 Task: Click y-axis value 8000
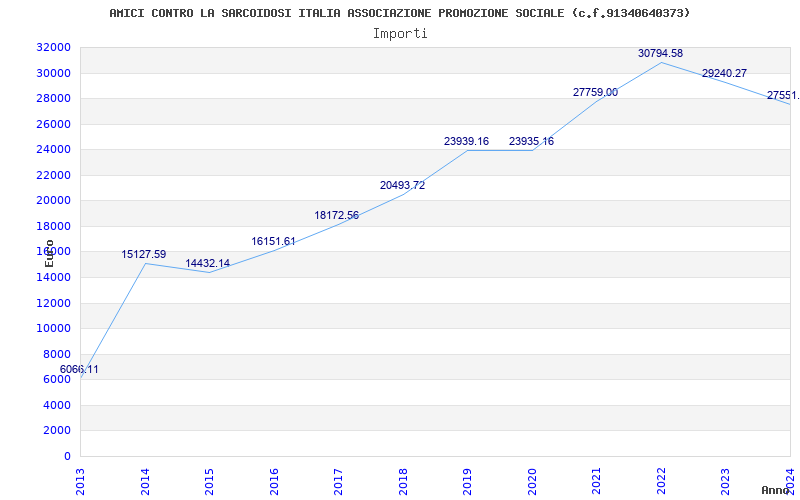pos(56,354)
